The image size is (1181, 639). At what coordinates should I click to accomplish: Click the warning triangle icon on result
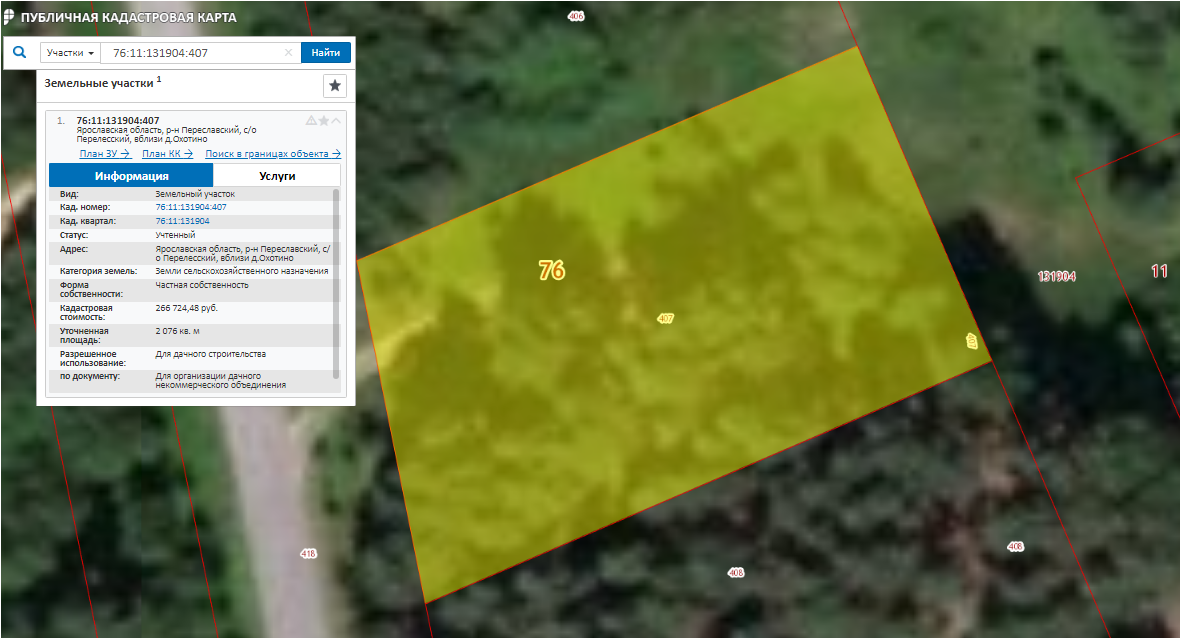pyautogui.click(x=311, y=121)
